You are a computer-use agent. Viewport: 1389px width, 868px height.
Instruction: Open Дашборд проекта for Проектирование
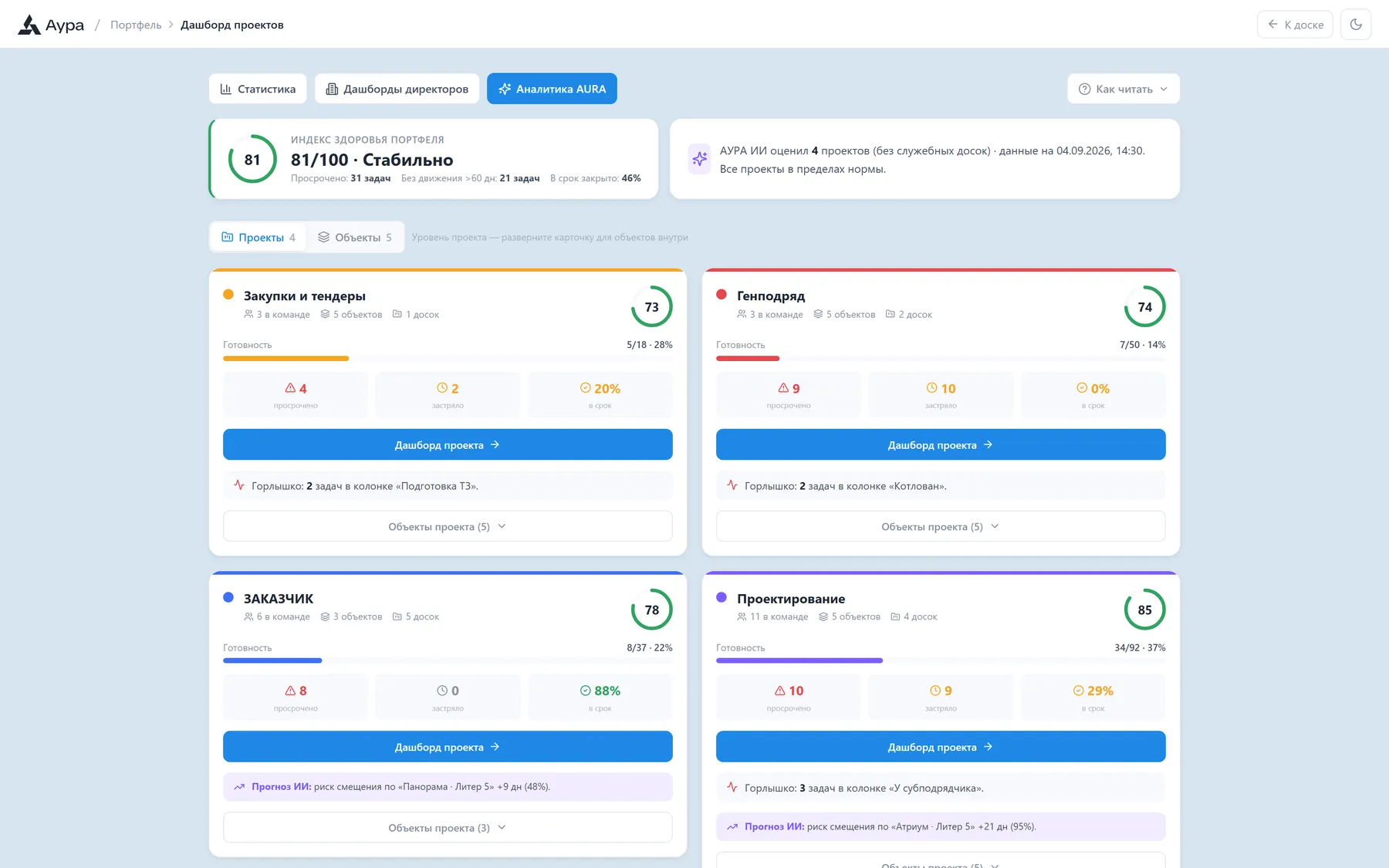coord(941,747)
